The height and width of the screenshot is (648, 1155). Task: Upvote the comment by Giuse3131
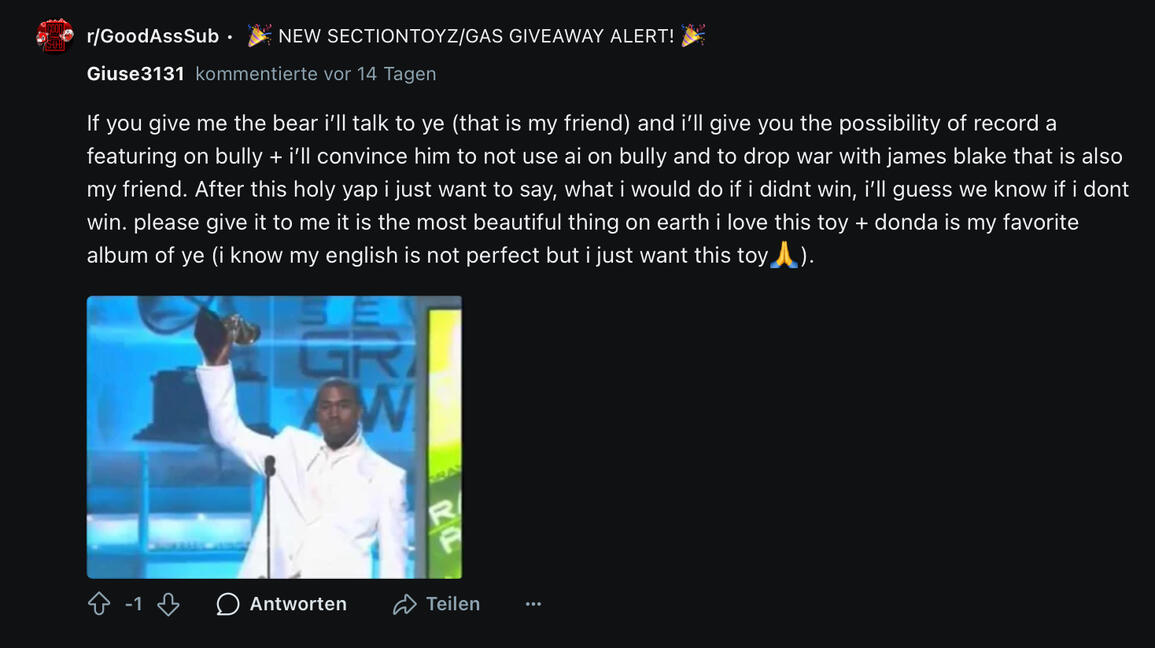tap(99, 604)
